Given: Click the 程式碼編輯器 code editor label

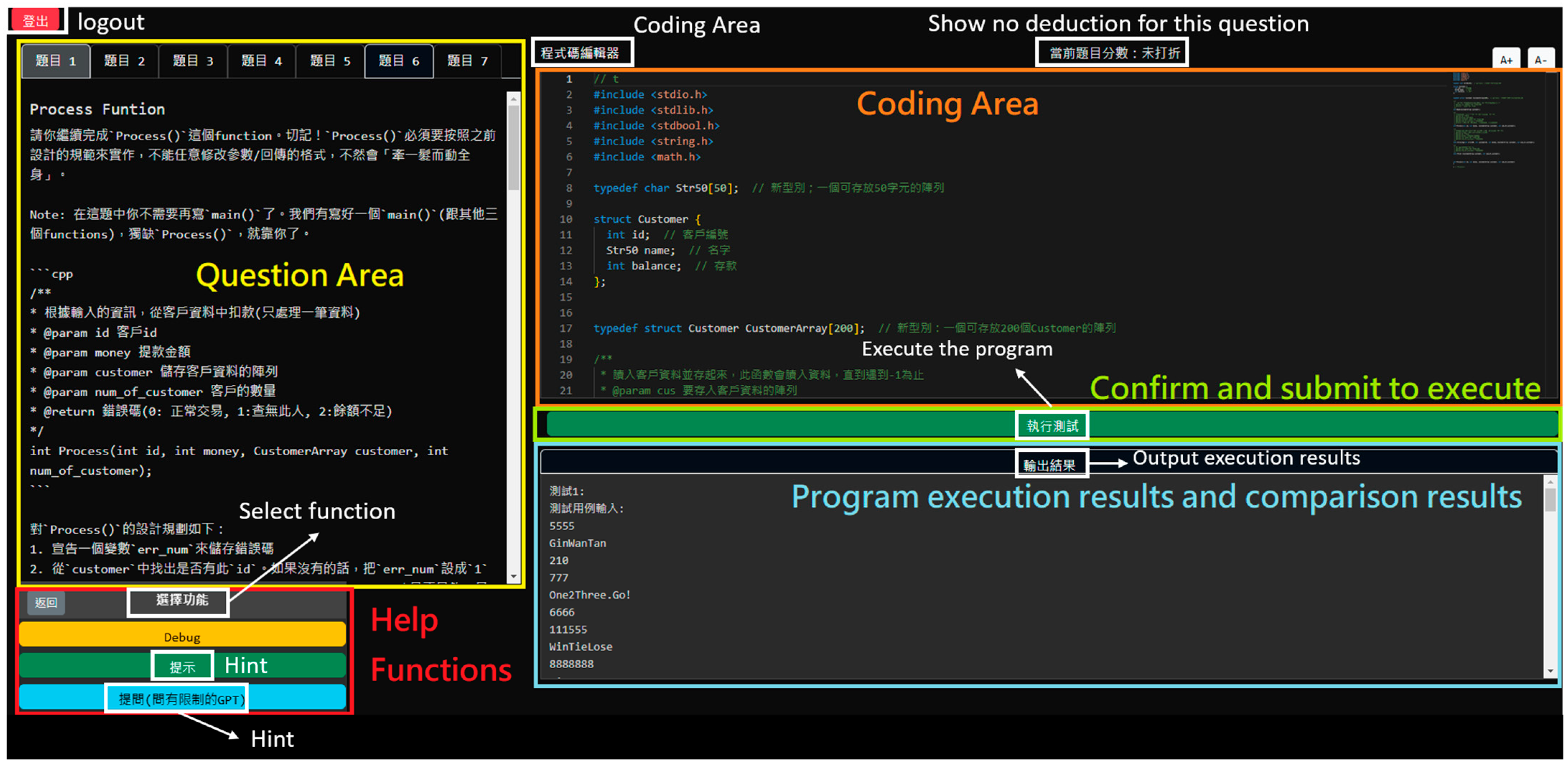Looking at the screenshot, I should [x=580, y=53].
